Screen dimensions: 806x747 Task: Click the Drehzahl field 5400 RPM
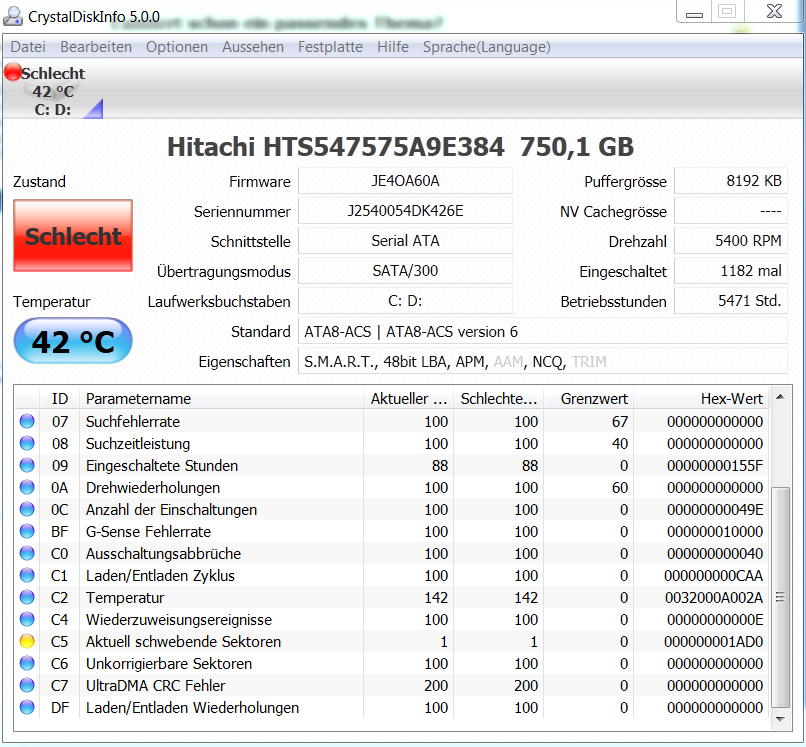pos(730,241)
